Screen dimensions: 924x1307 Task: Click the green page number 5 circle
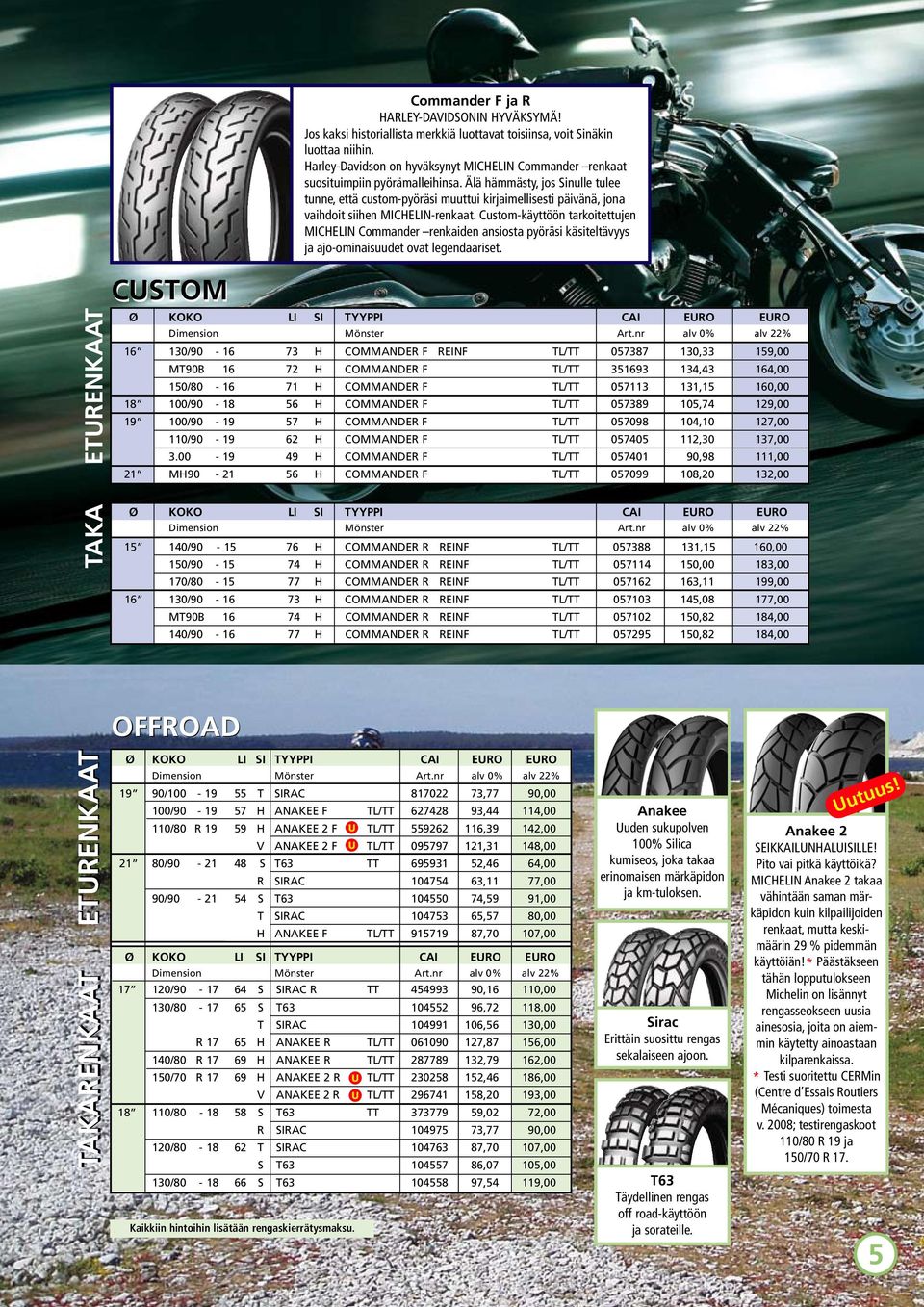tap(875, 1254)
